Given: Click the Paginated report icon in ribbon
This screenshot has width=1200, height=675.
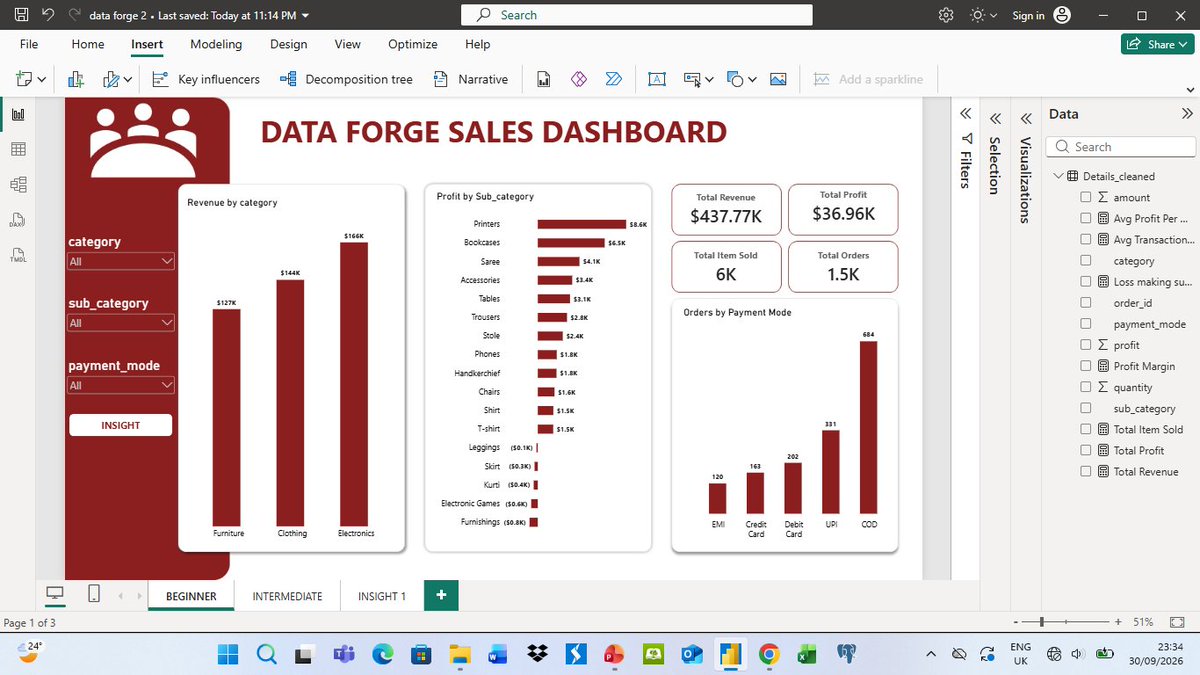Looking at the screenshot, I should point(544,79).
